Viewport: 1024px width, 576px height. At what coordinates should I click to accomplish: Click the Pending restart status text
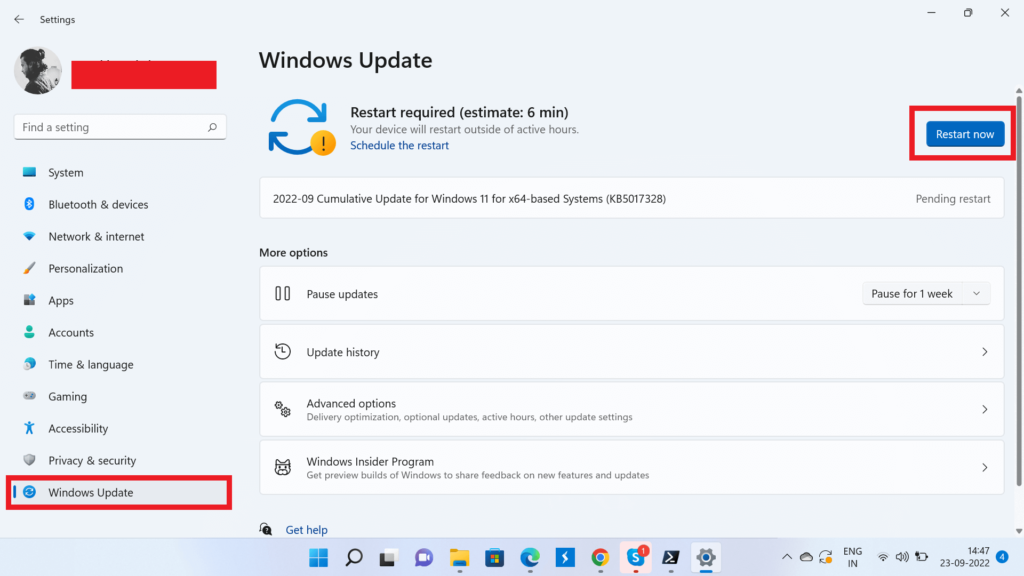953,199
